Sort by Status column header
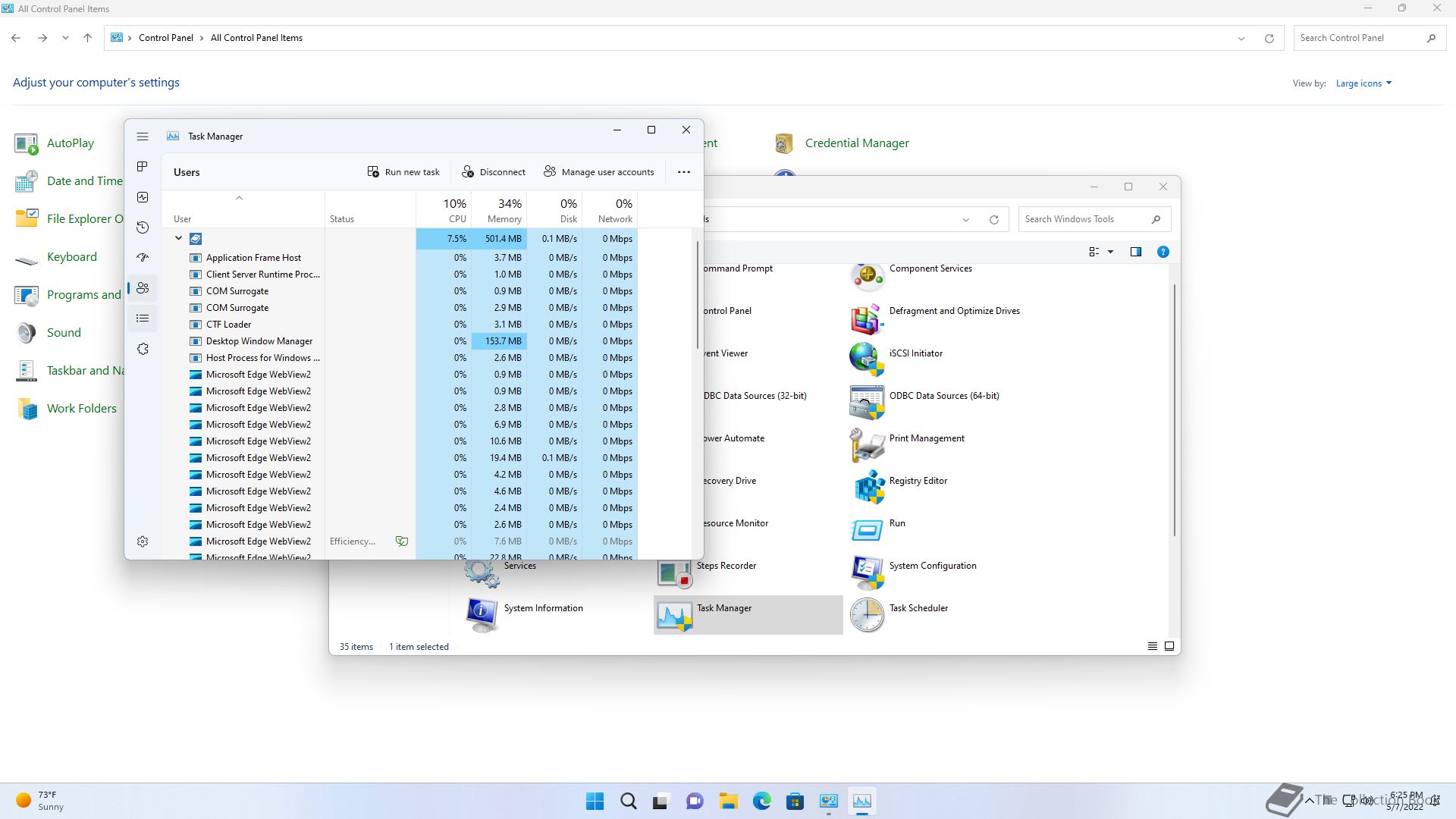The width and height of the screenshot is (1456, 819). tap(370, 209)
